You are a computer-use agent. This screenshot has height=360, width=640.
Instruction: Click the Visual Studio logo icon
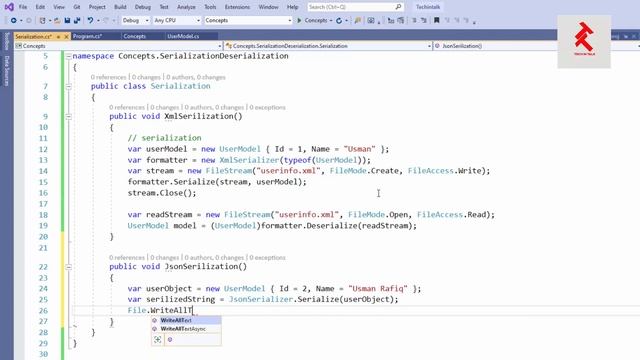pyautogui.click(x=9, y=7)
